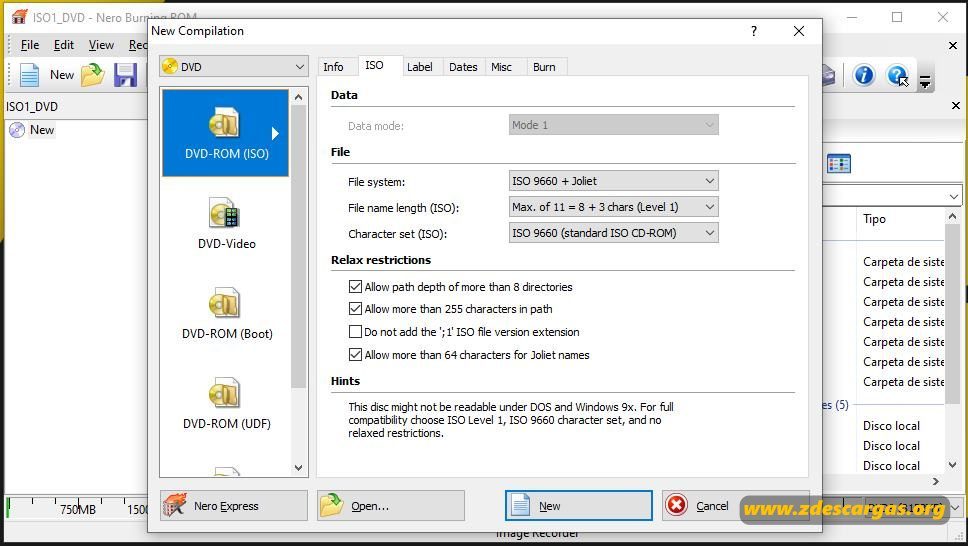Click the New button in dialog
The width and height of the screenshot is (968, 546).
coord(578,506)
